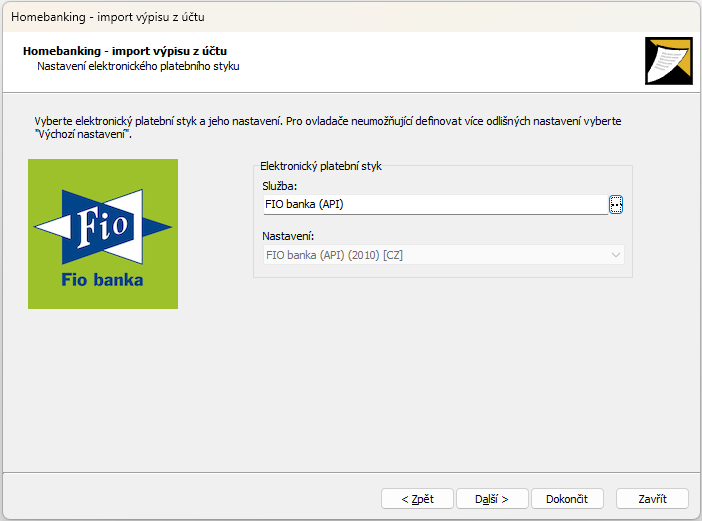
Task: Go back with the Zpět button
Action: pos(417,499)
